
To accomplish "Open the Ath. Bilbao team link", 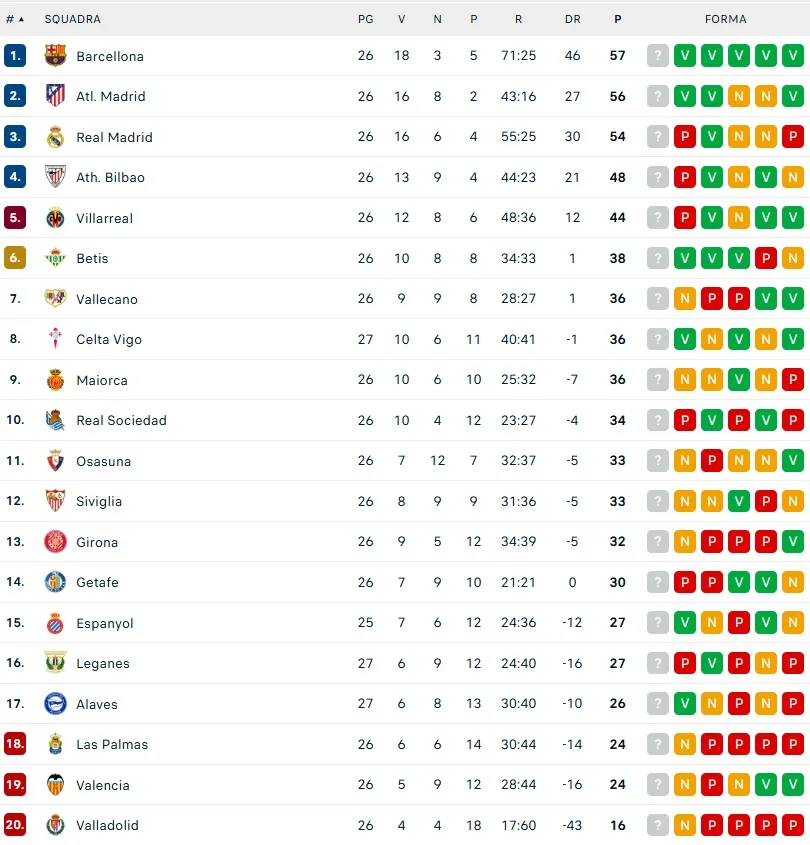I will coord(110,177).
